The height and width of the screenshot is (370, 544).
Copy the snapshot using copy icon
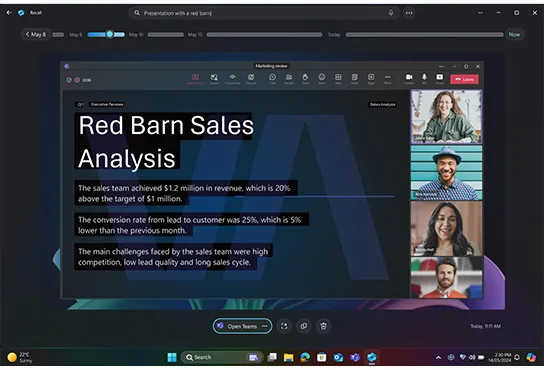tap(304, 326)
